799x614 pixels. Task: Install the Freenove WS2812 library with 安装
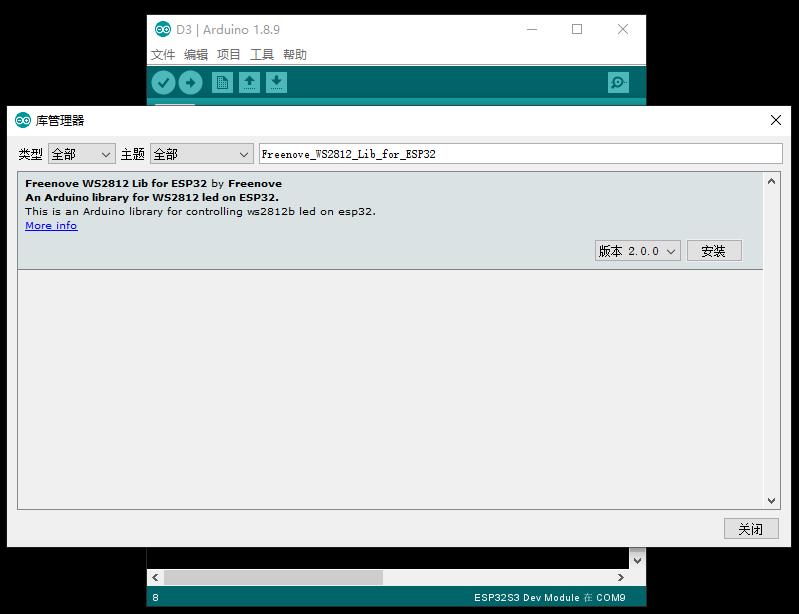[x=714, y=251]
